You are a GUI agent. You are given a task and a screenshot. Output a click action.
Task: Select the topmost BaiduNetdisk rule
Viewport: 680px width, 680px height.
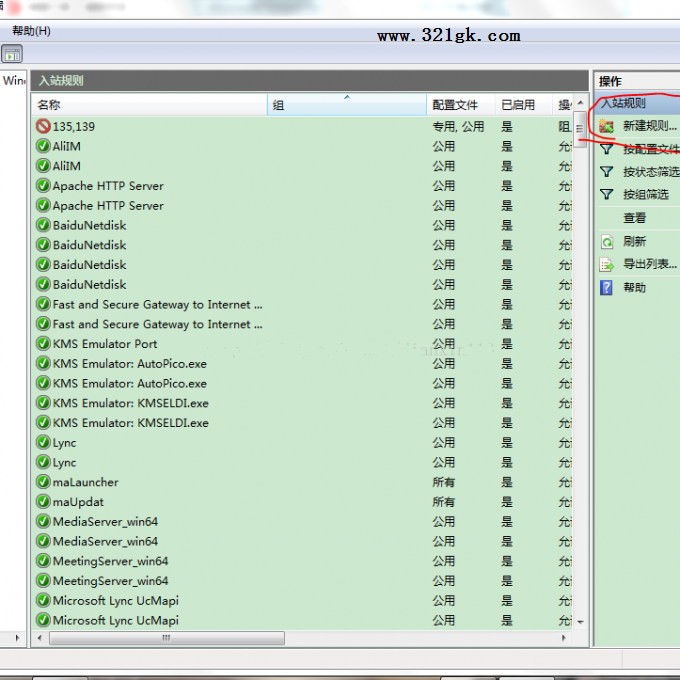[x=302, y=225]
